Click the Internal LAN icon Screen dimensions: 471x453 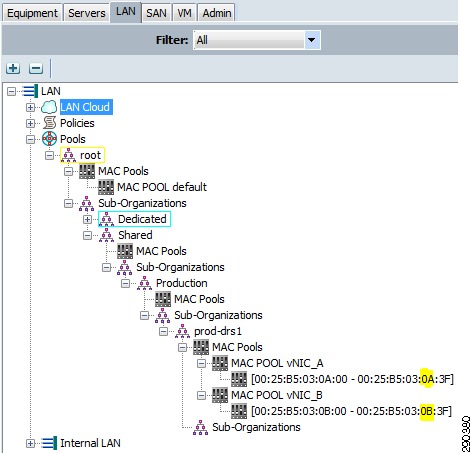[x=49, y=443]
